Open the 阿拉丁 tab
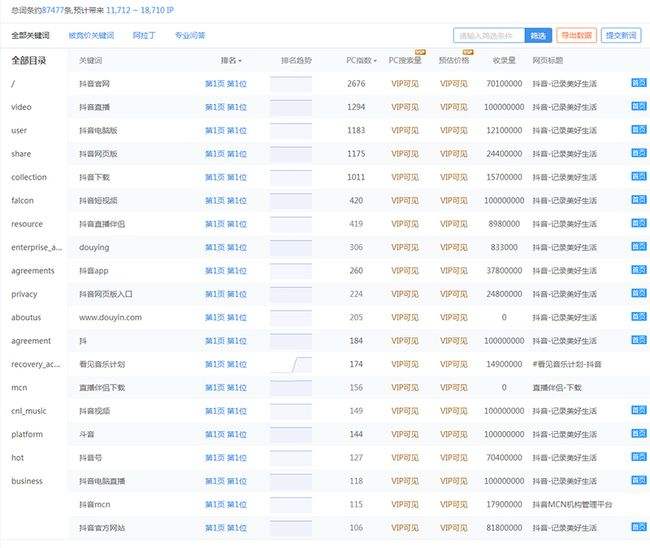The width and height of the screenshot is (650, 548). [x=144, y=36]
